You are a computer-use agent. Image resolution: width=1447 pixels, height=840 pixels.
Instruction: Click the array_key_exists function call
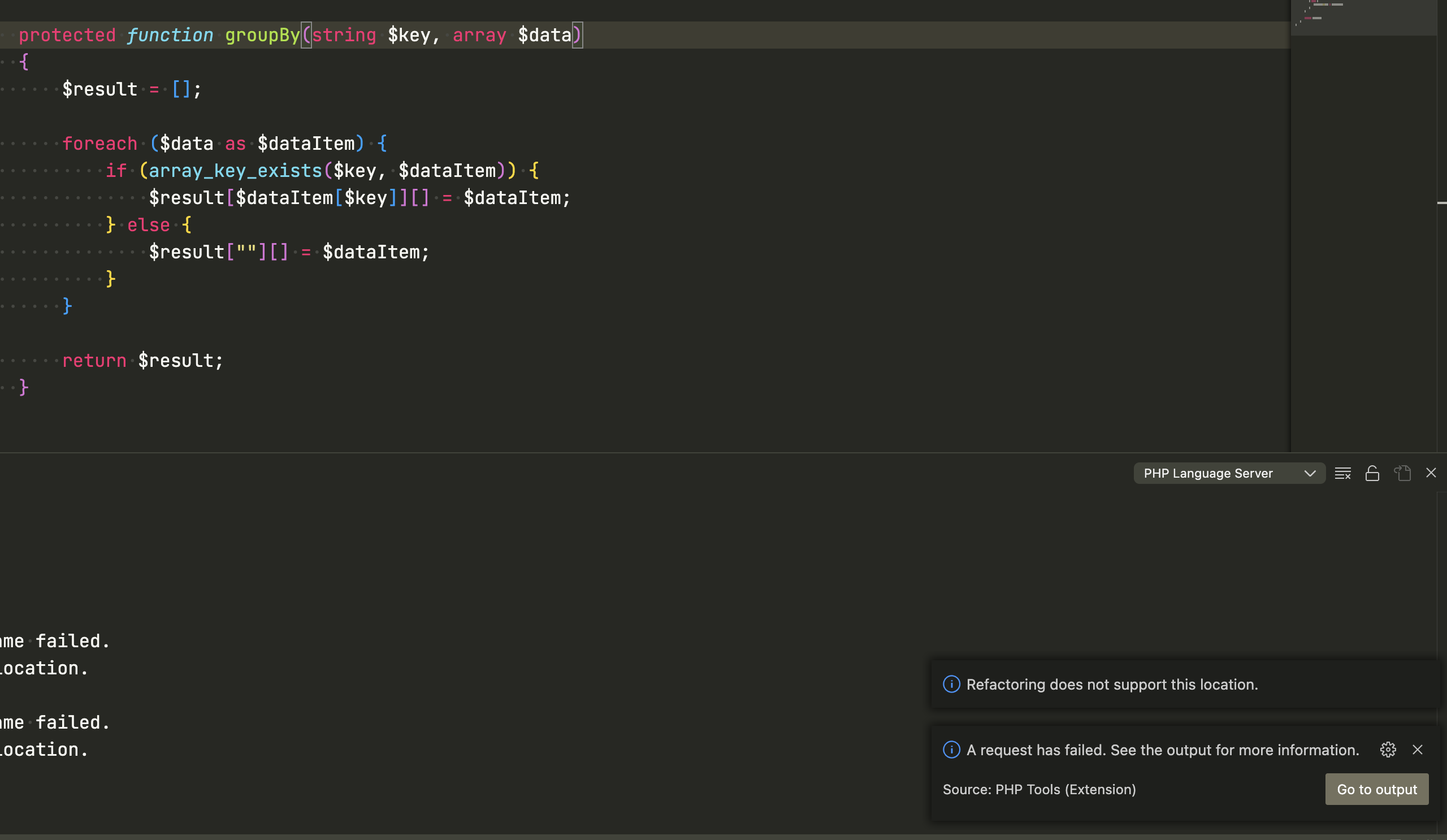coord(236,171)
